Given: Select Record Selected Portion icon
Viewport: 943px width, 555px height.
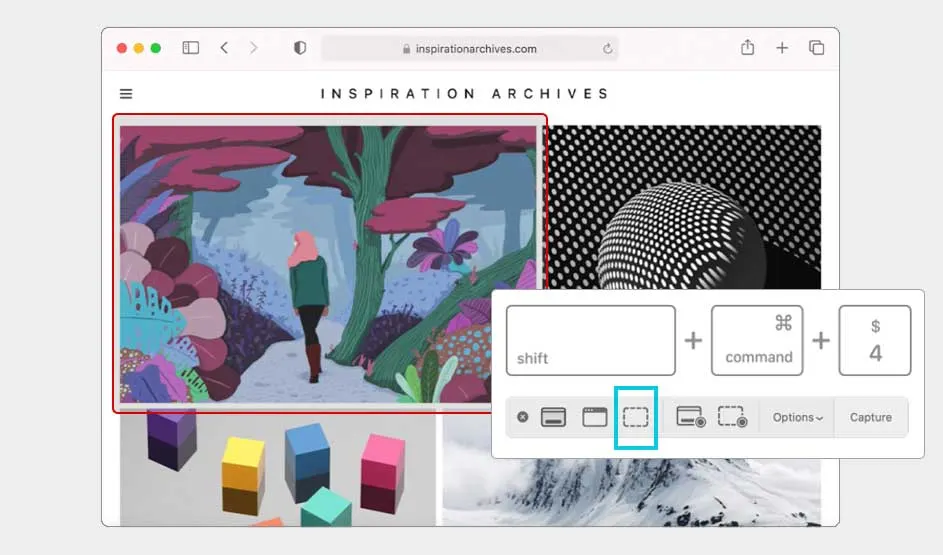Looking at the screenshot, I should (x=733, y=417).
